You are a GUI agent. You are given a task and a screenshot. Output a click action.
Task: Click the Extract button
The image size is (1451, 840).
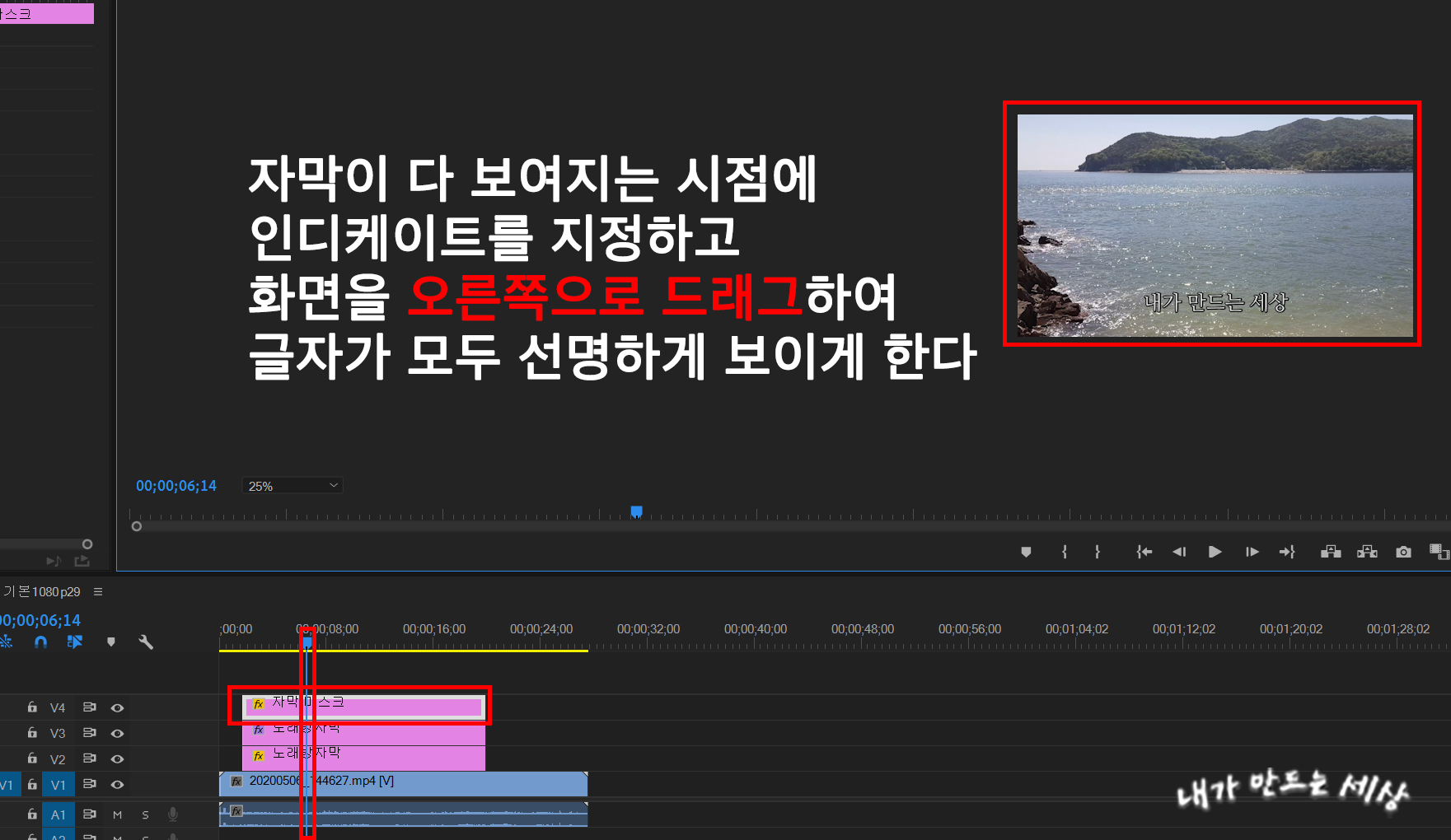coord(1367,552)
